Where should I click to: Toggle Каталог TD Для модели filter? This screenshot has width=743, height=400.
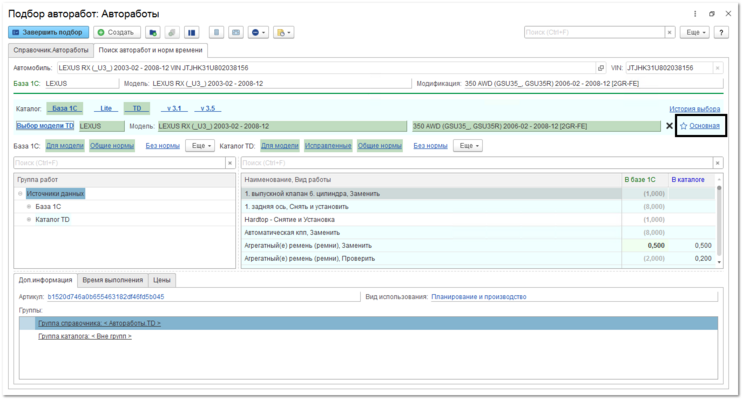[280, 145]
